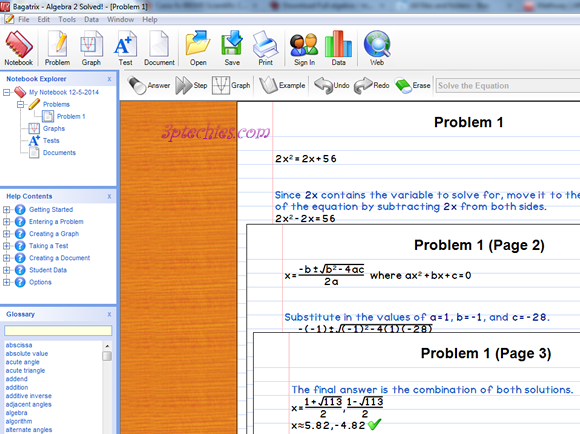Screen dimensions: 580x434
Task: Click the Glossary scrollbar thumb
Action: 107,356
